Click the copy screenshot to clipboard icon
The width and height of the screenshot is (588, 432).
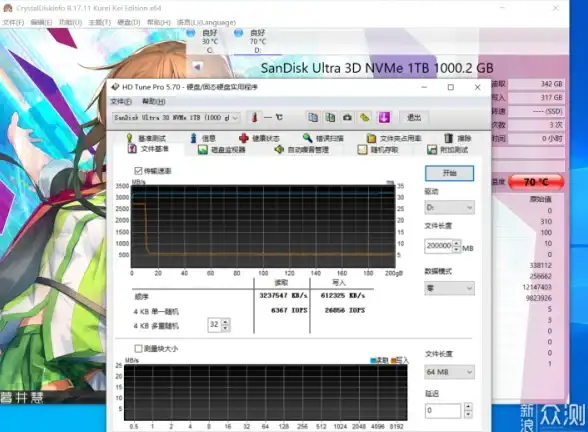point(330,117)
